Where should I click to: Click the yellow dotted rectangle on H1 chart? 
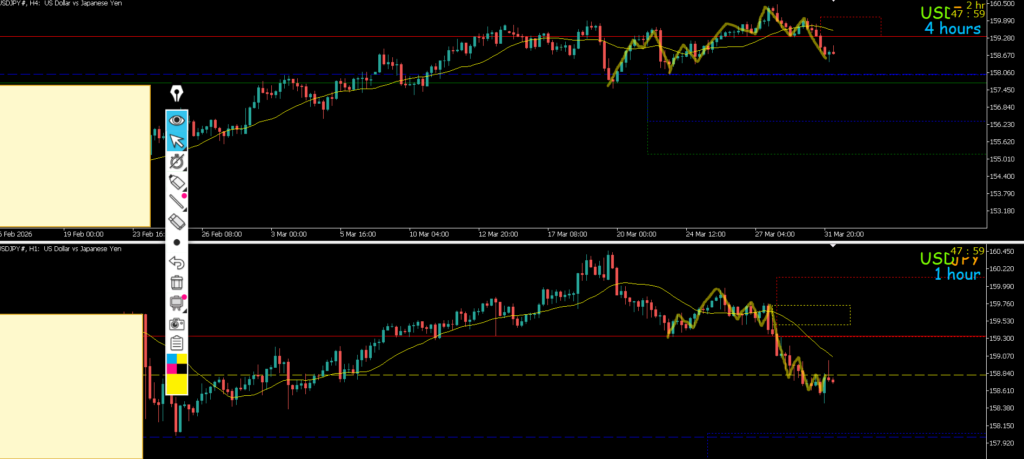click(813, 315)
